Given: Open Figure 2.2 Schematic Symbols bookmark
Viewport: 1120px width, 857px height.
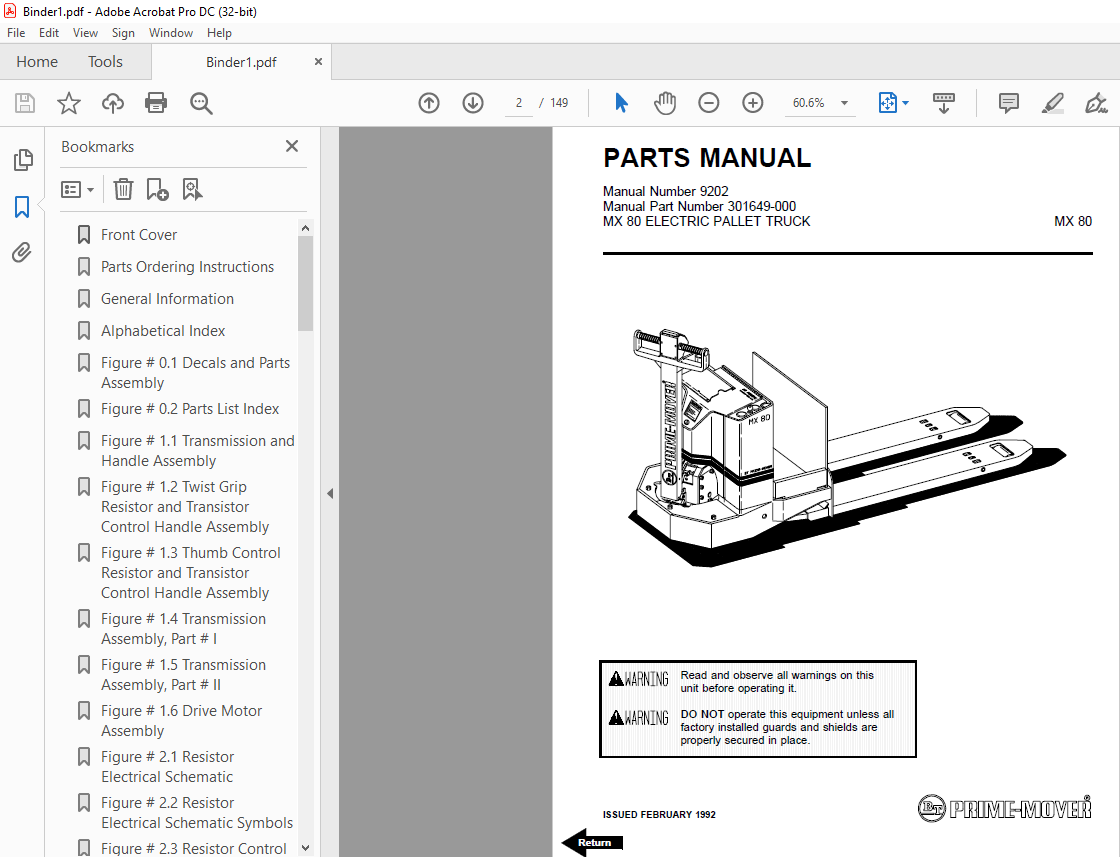Looking at the screenshot, I should [x=196, y=813].
